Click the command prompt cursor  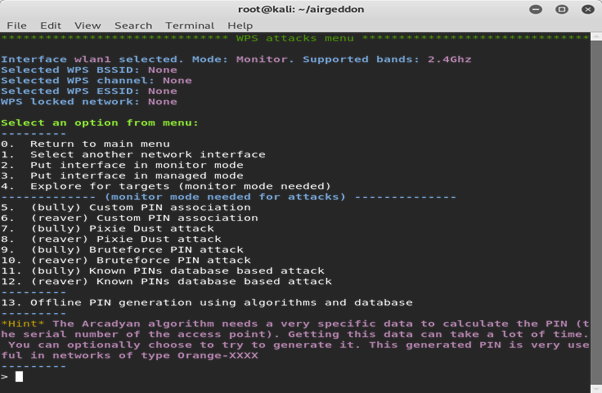point(19,376)
